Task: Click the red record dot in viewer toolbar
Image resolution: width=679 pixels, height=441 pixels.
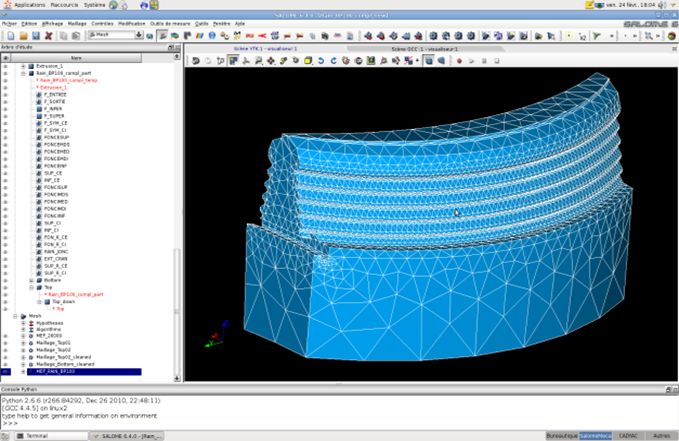Action: [x=459, y=61]
